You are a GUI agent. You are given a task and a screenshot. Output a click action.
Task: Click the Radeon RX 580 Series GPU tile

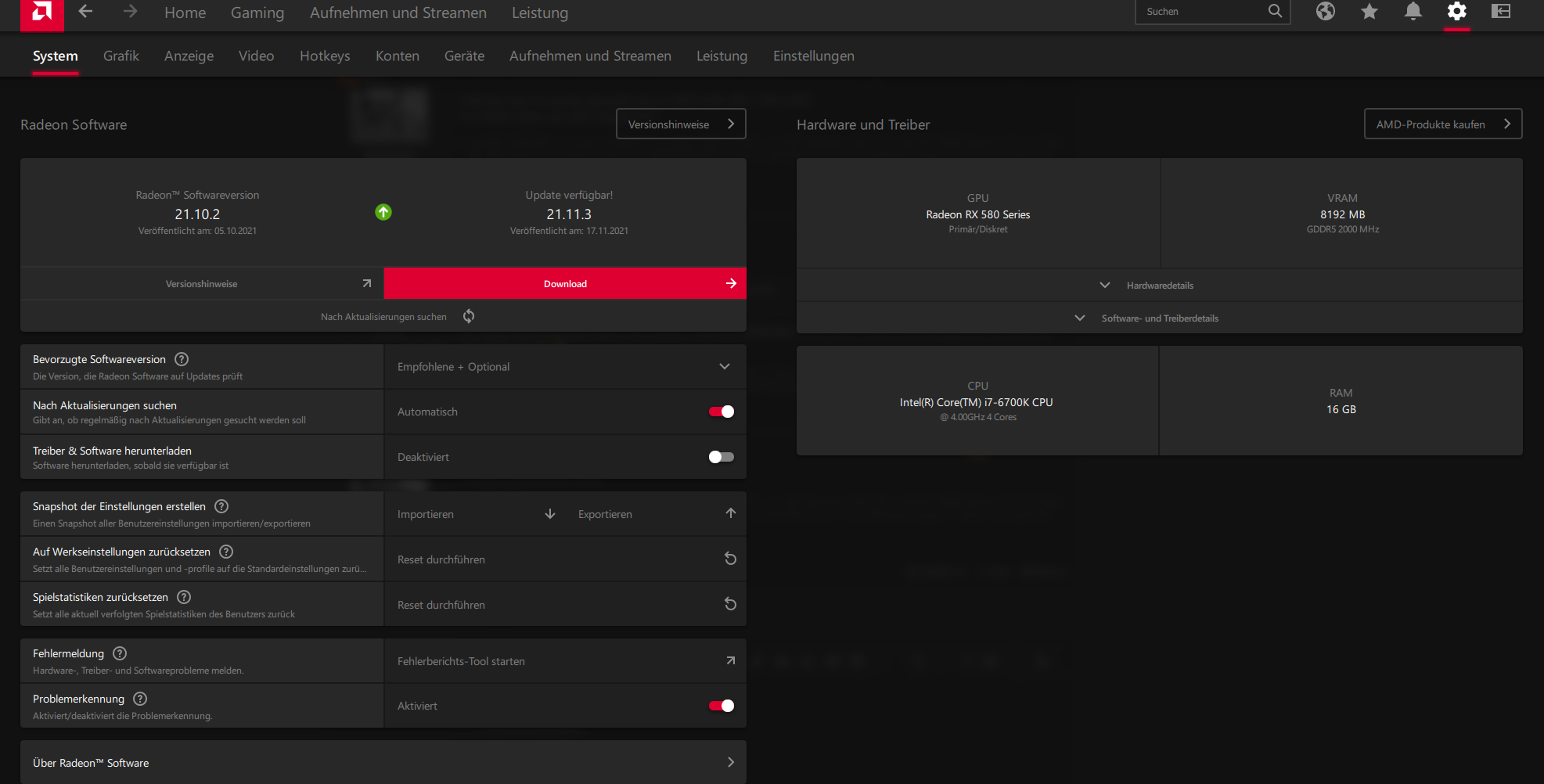pyautogui.click(x=978, y=213)
